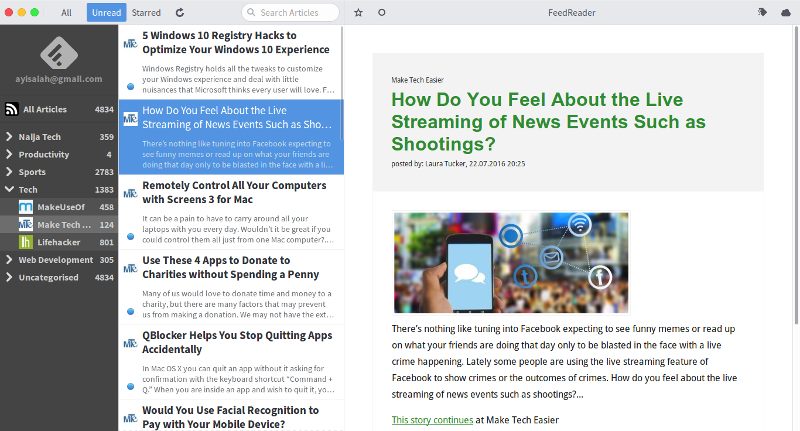Click MTE icon of QBlocker article
This screenshot has width=800, height=431.
point(130,344)
